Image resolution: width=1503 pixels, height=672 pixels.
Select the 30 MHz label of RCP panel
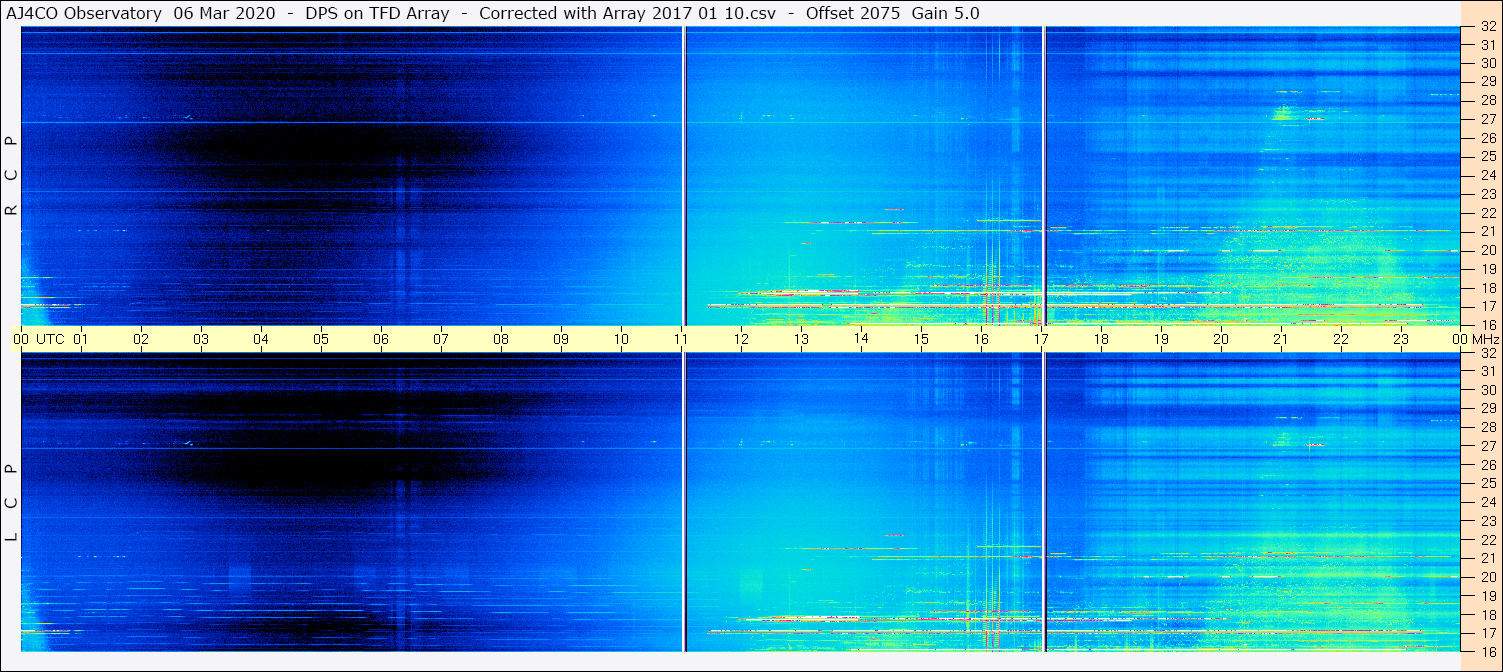coord(1487,63)
